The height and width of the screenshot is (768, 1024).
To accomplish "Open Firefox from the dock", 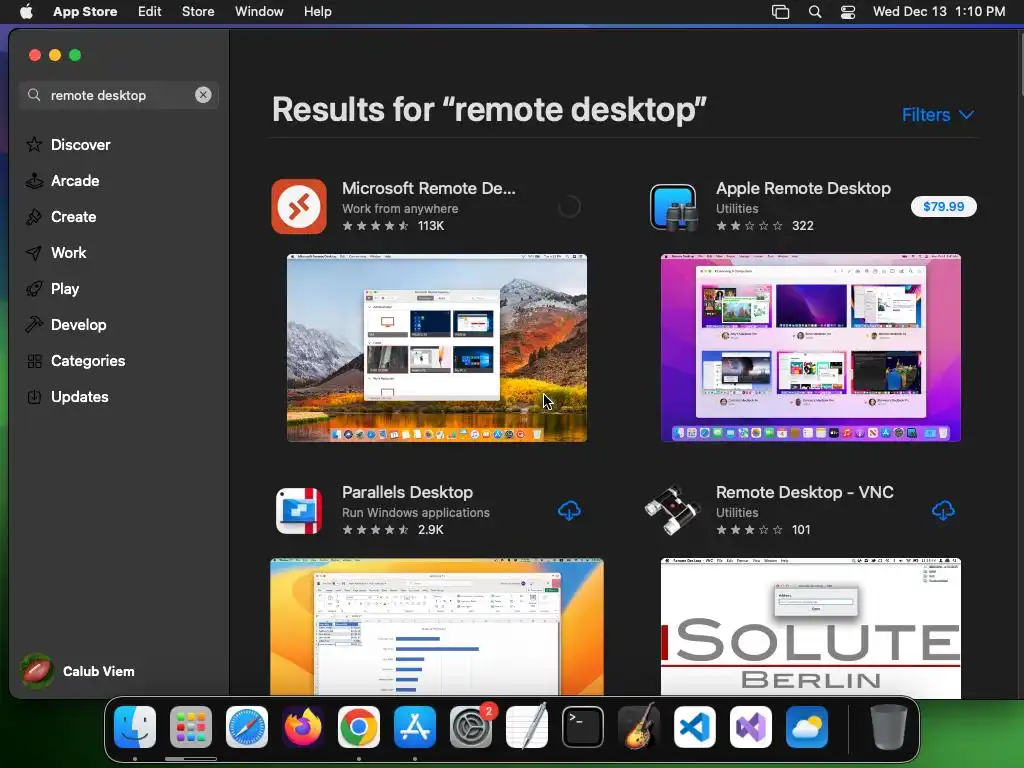I will (303, 727).
